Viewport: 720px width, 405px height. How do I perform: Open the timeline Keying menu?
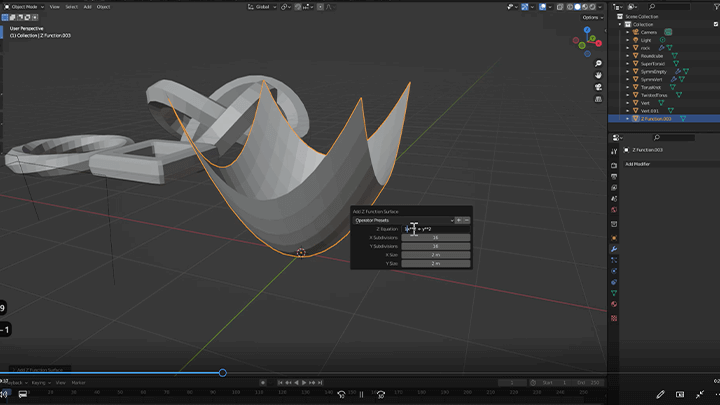41,382
